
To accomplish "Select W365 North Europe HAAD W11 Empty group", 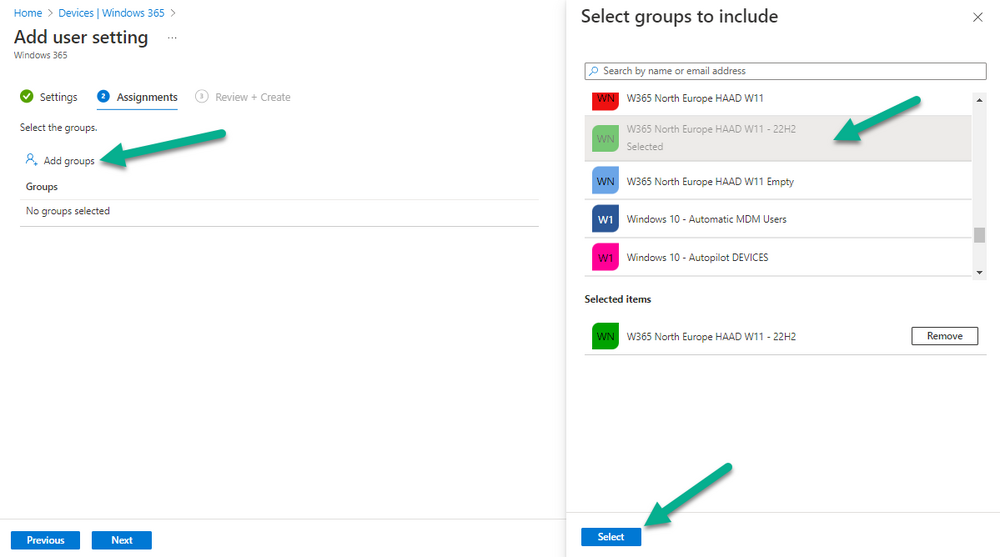I will (777, 181).
